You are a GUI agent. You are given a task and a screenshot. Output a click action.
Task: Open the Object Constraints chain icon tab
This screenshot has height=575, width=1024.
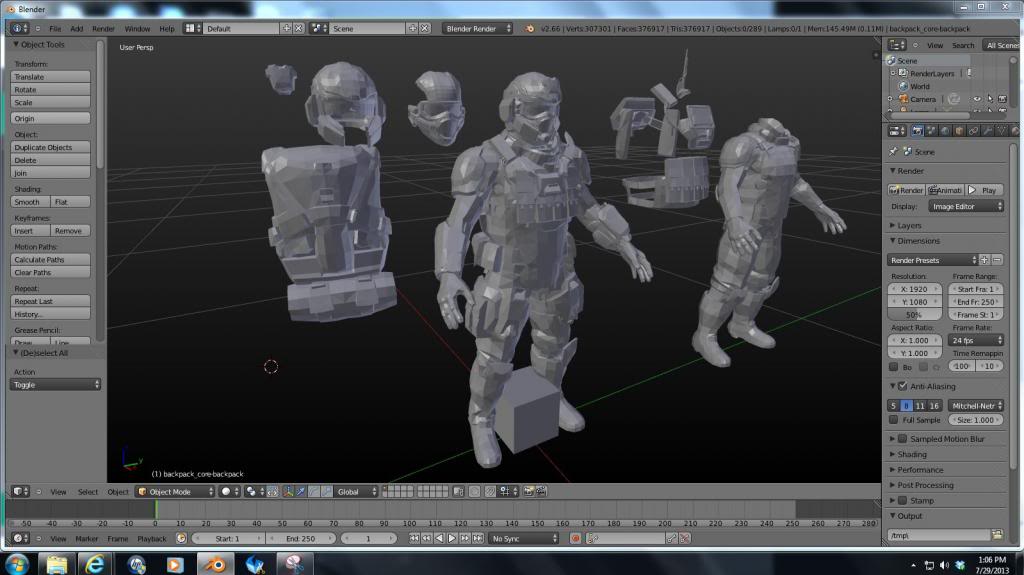click(x=972, y=131)
